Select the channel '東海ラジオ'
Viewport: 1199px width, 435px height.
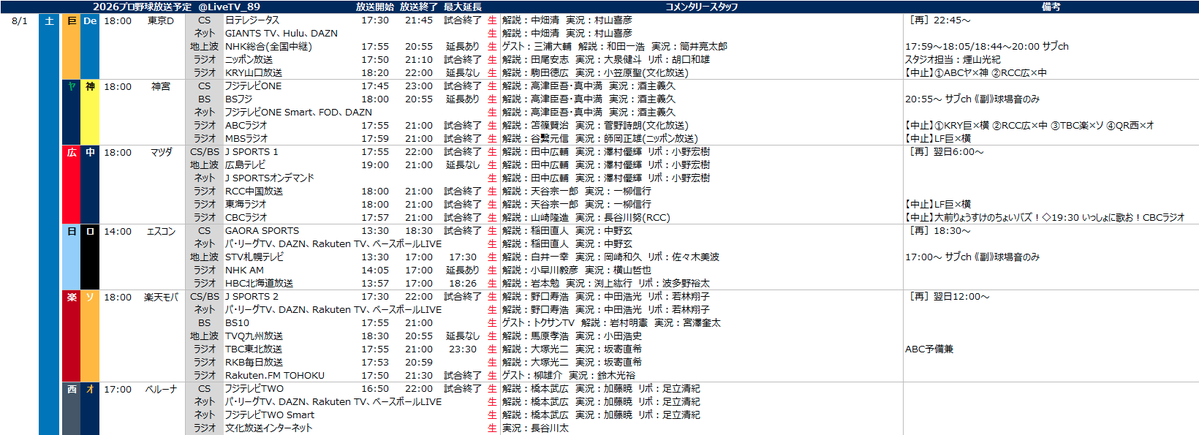(245, 204)
